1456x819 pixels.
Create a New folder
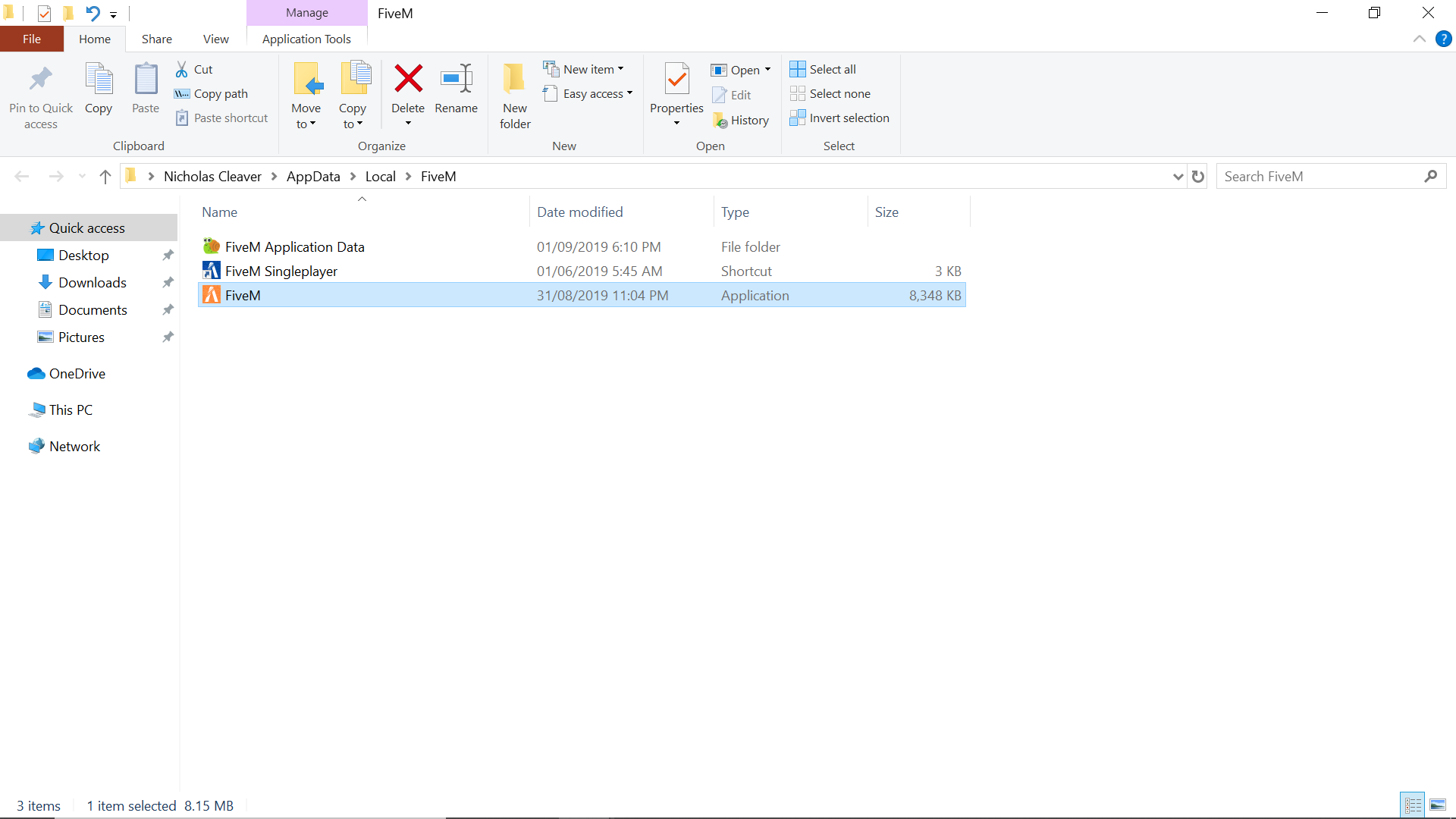click(x=515, y=96)
